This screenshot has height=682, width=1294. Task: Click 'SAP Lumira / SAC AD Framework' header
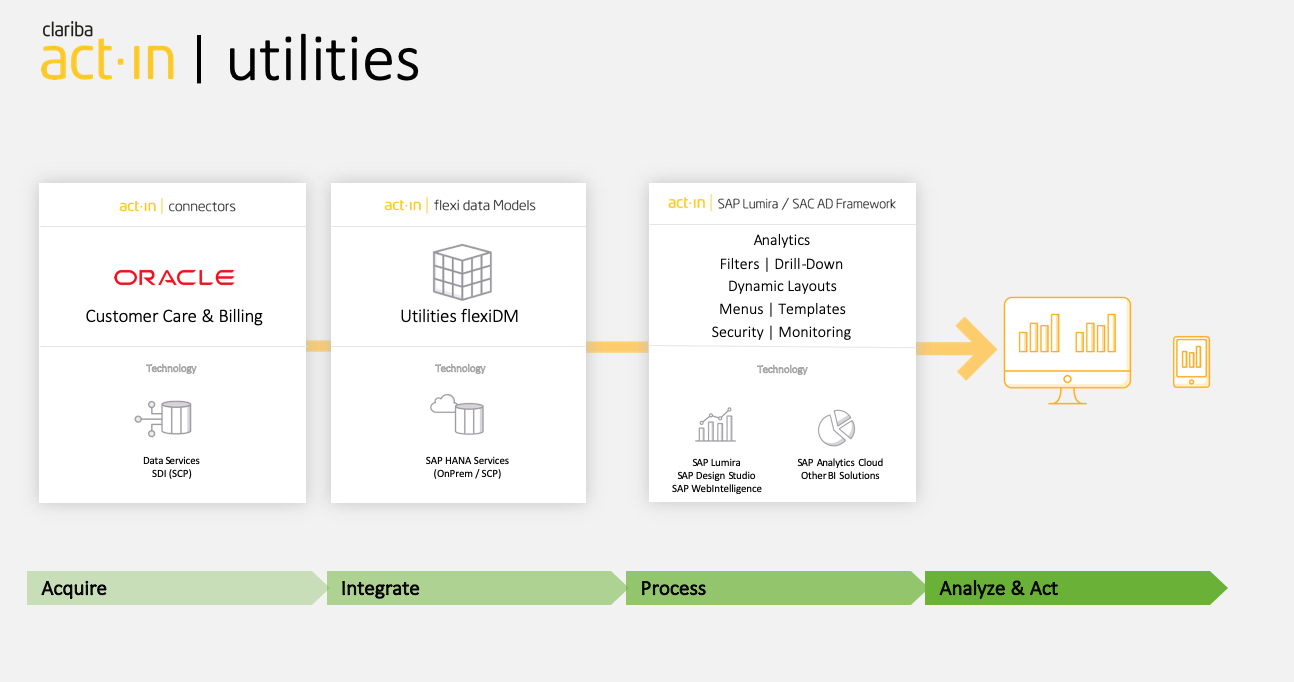tap(806, 203)
